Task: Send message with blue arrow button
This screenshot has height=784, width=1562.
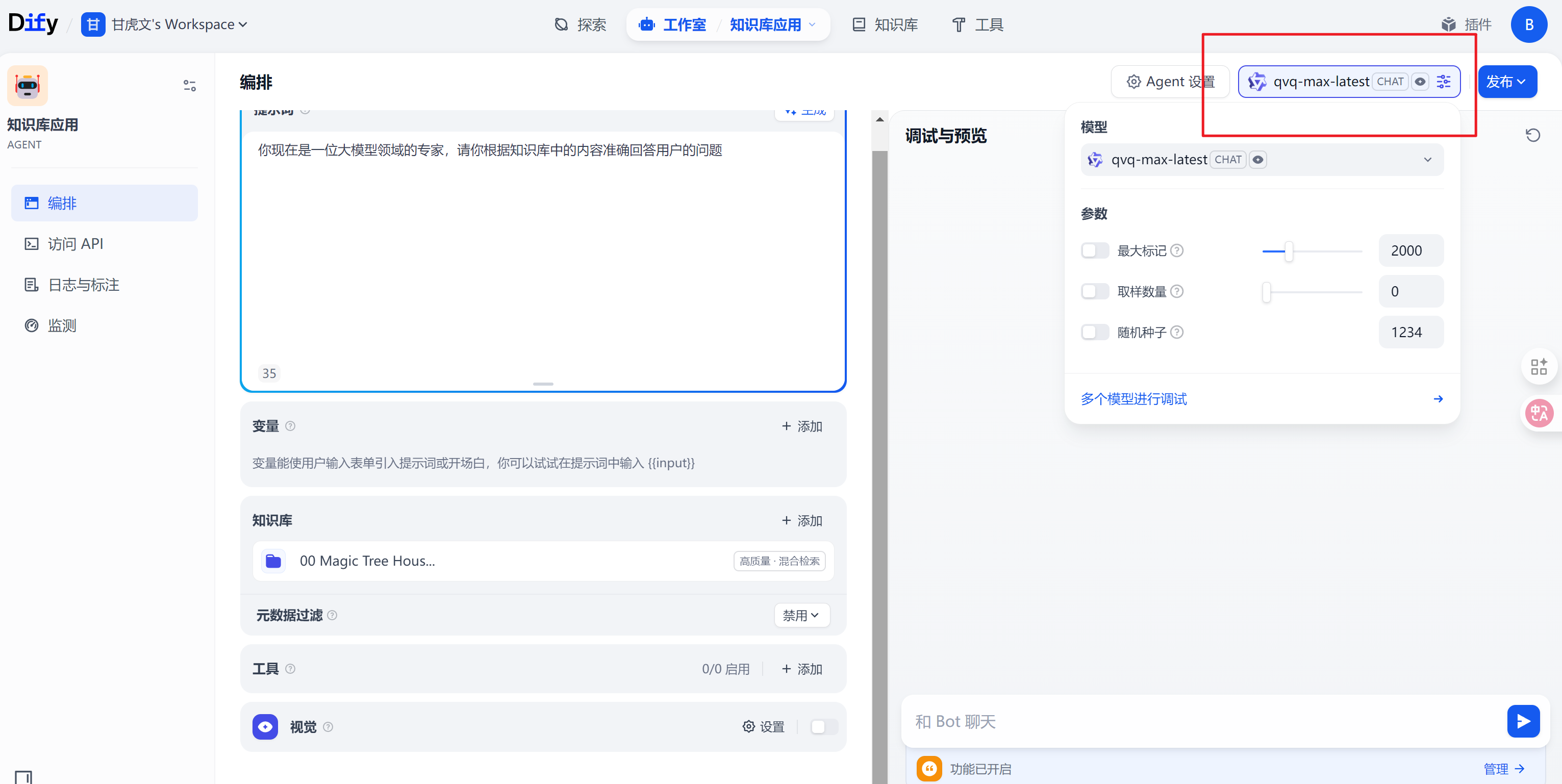Action: coord(1523,721)
